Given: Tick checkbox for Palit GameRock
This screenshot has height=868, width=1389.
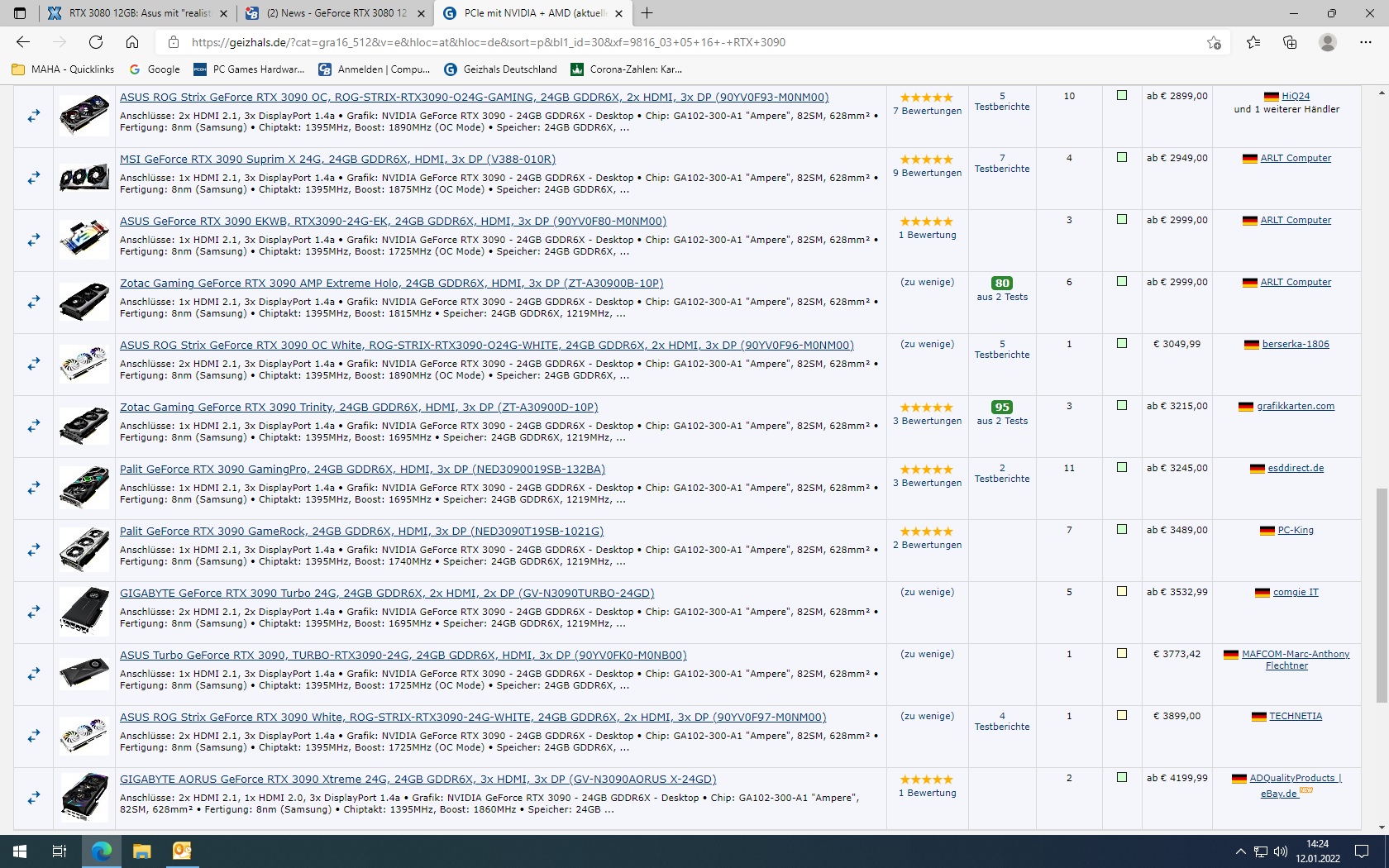Looking at the screenshot, I should tap(1122, 530).
